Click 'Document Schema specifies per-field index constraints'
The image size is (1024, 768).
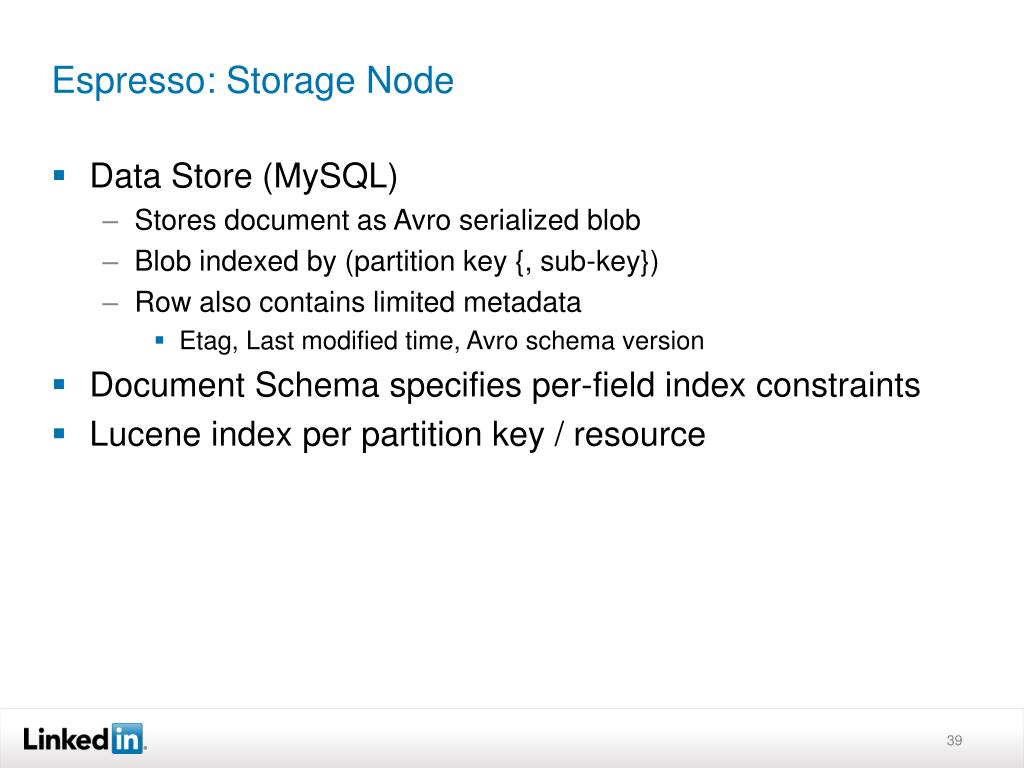pyautogui.click(x=505, y=385)
